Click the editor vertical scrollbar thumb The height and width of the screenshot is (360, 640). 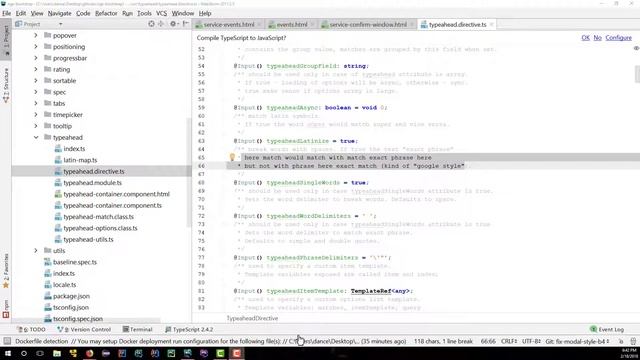pos(637,74)
